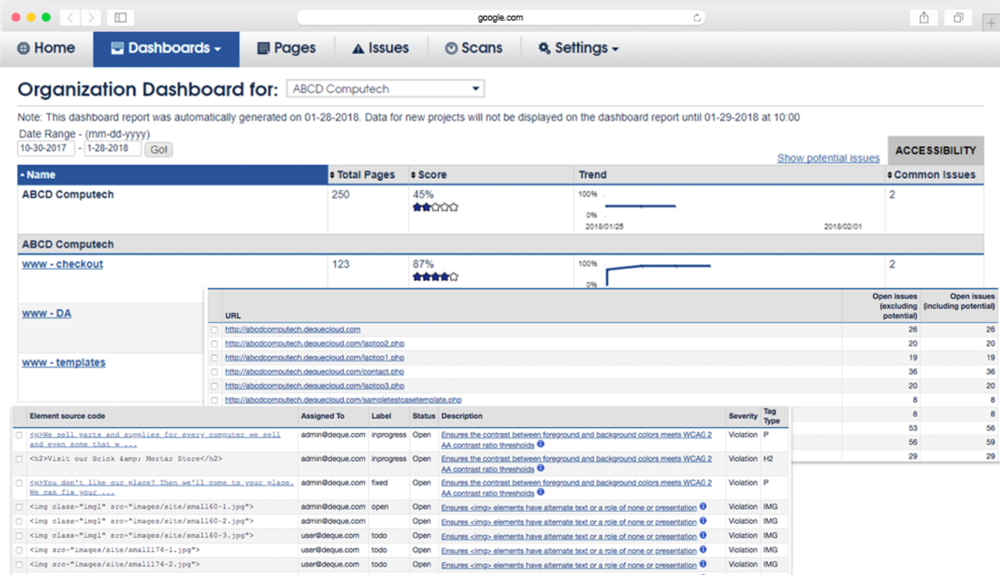Click the Assigned To column header
The height and width of the screenshot is (575, 1000).
pyautogui.click(x=323, y=416)
